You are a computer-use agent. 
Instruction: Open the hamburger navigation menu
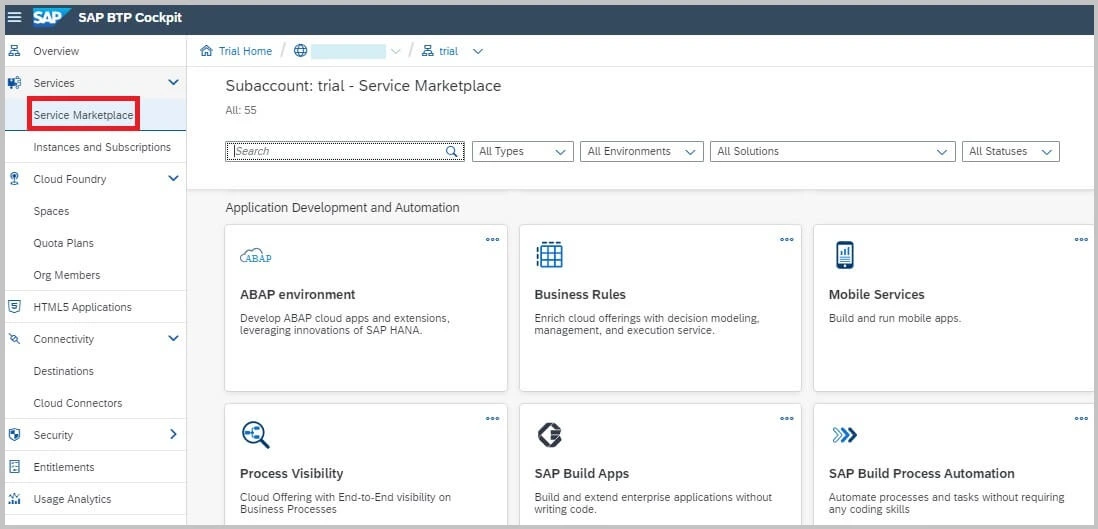pyautogui.click(x=15, y=18)
